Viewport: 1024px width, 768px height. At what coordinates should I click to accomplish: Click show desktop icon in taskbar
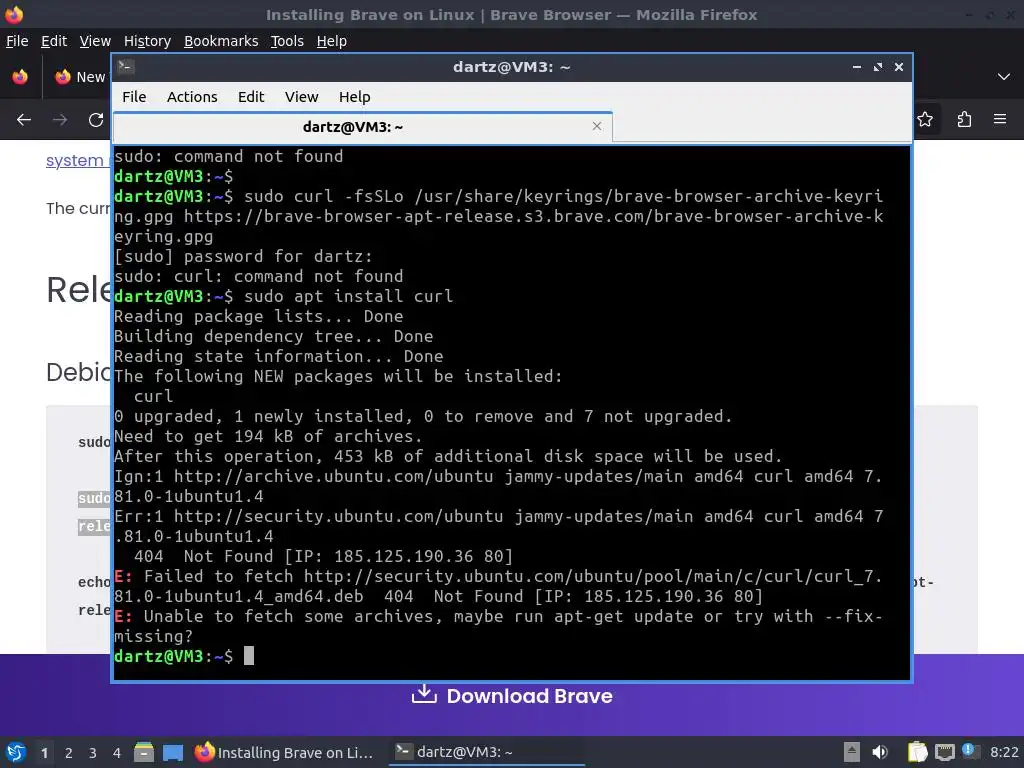pos(172,752)
